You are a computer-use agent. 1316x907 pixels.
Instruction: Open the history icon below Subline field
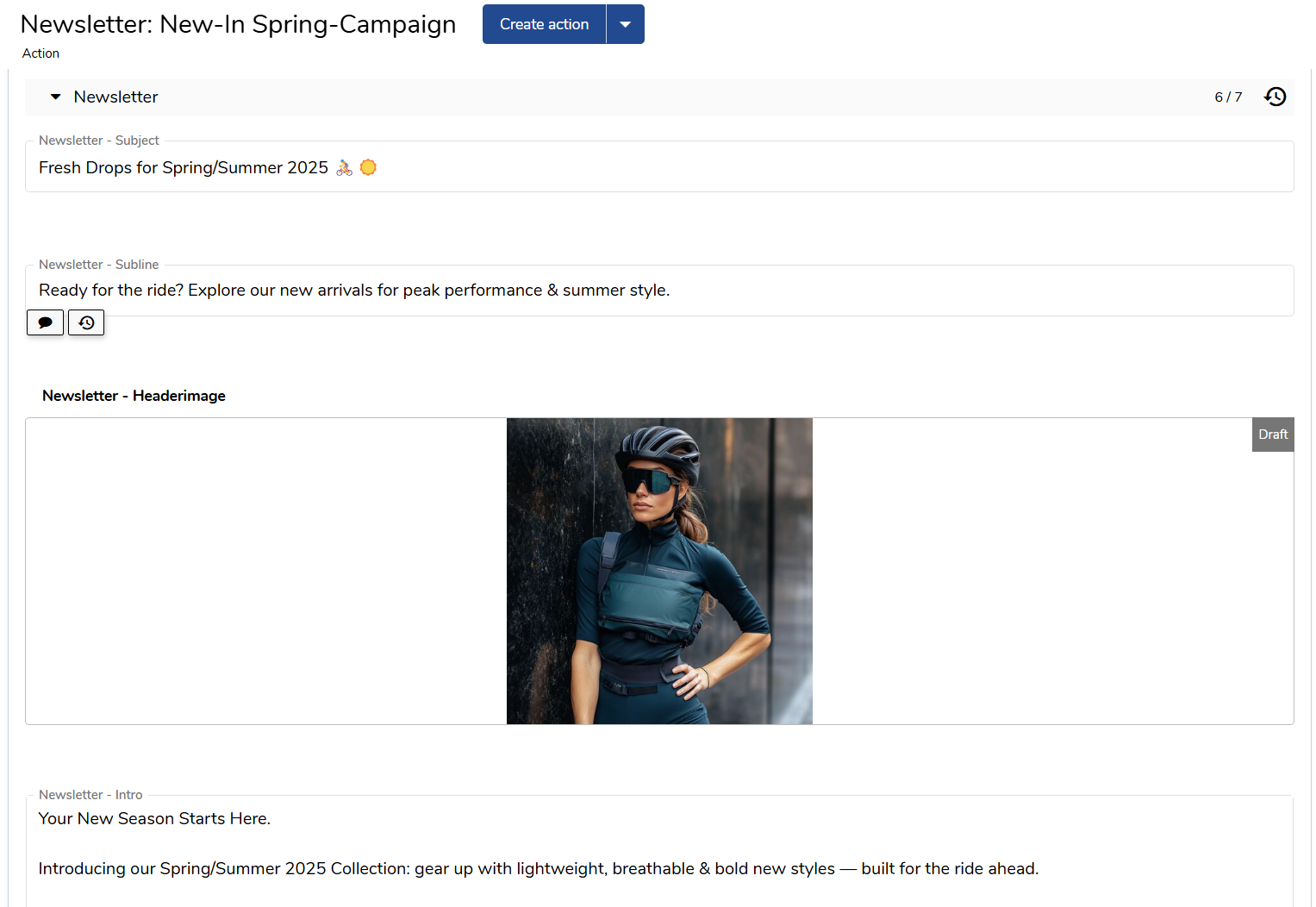pyautogui.click(x=86, y=322)
